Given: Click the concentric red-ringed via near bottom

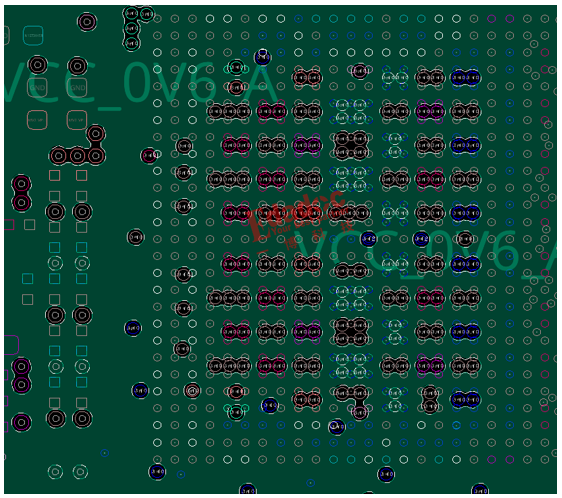Looking at the screenshot, I should pos(192,391).
